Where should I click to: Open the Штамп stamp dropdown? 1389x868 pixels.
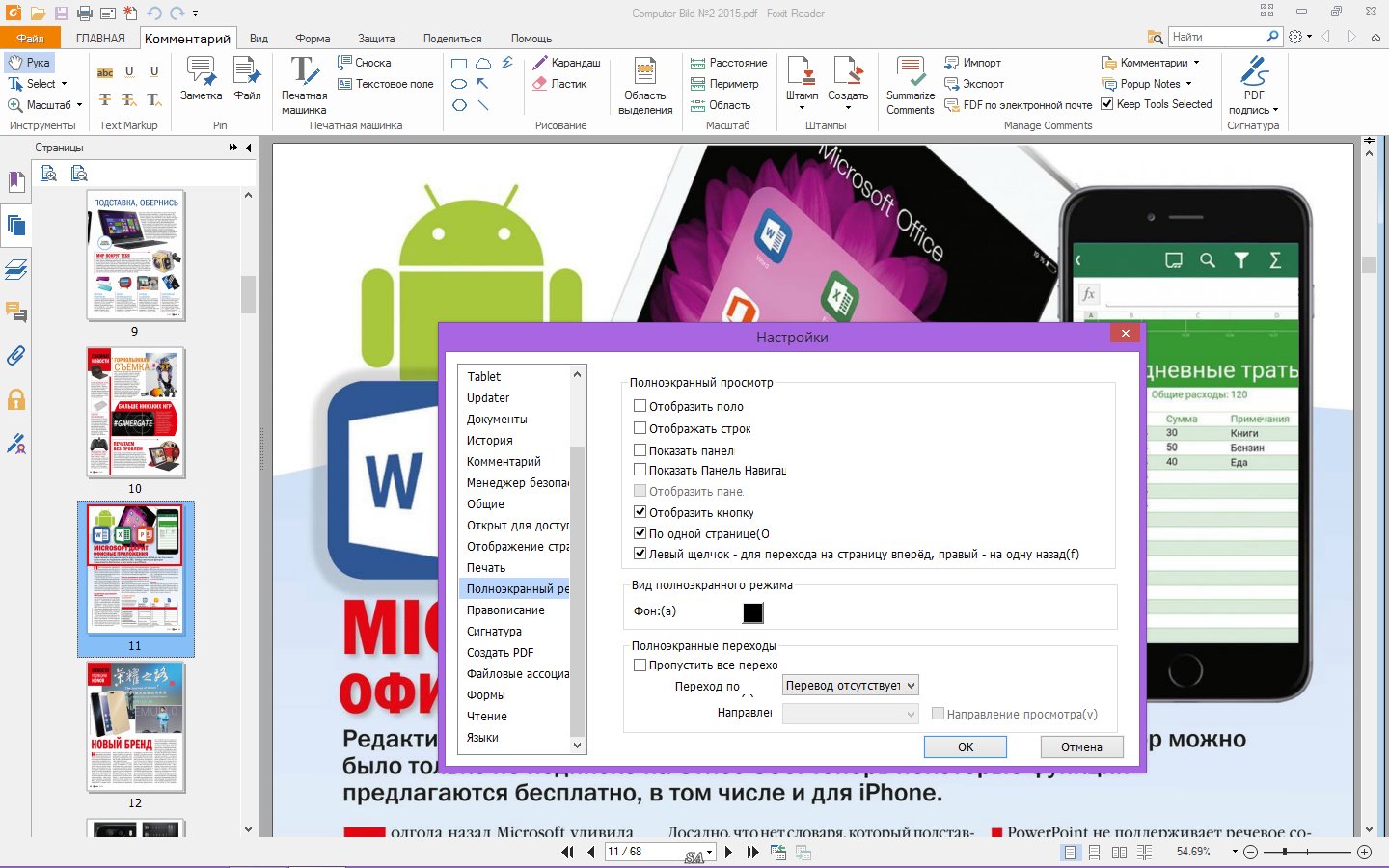click(802, 107)
